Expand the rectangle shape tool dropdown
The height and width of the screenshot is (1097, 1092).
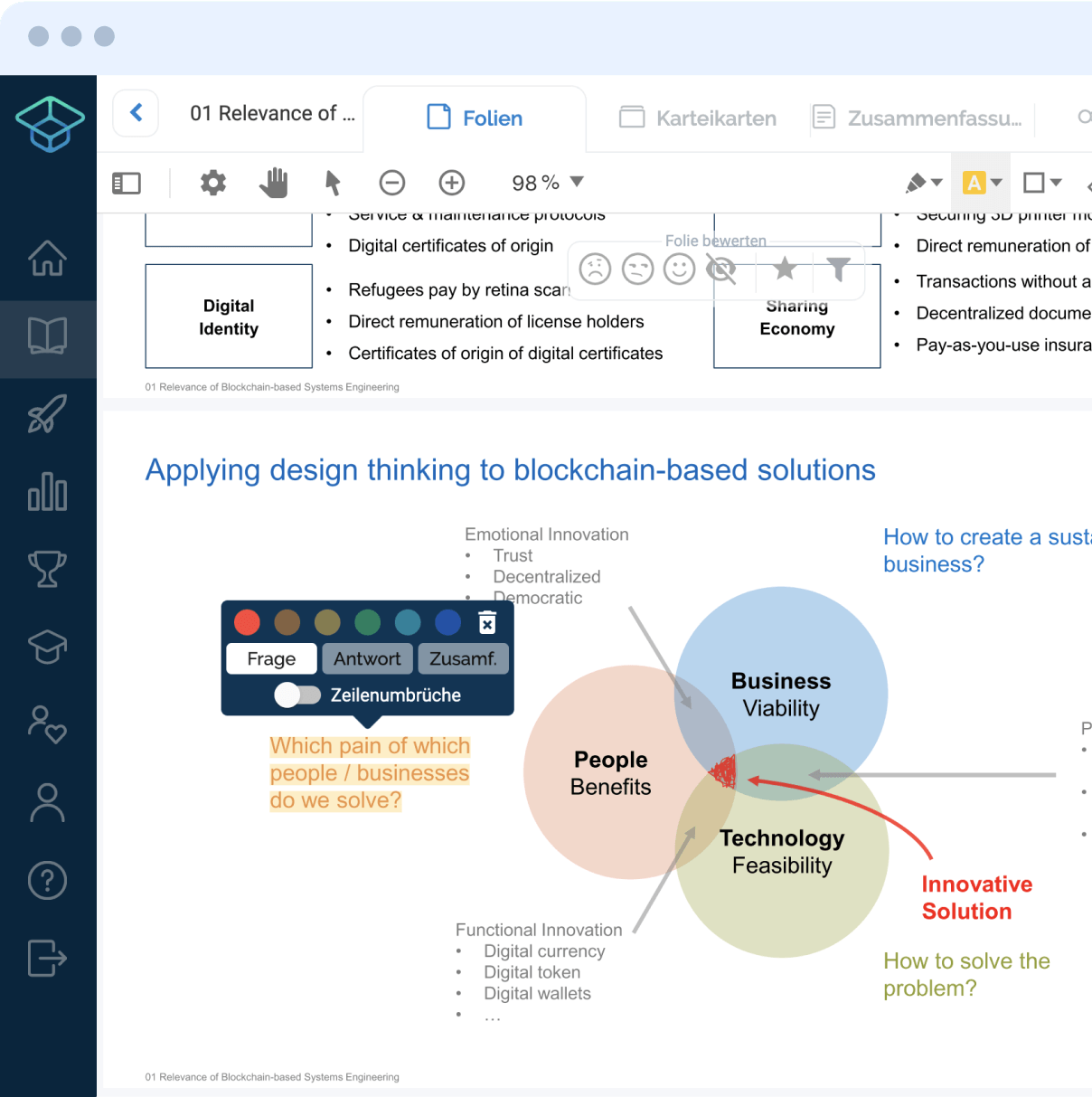click(1055, 183)
